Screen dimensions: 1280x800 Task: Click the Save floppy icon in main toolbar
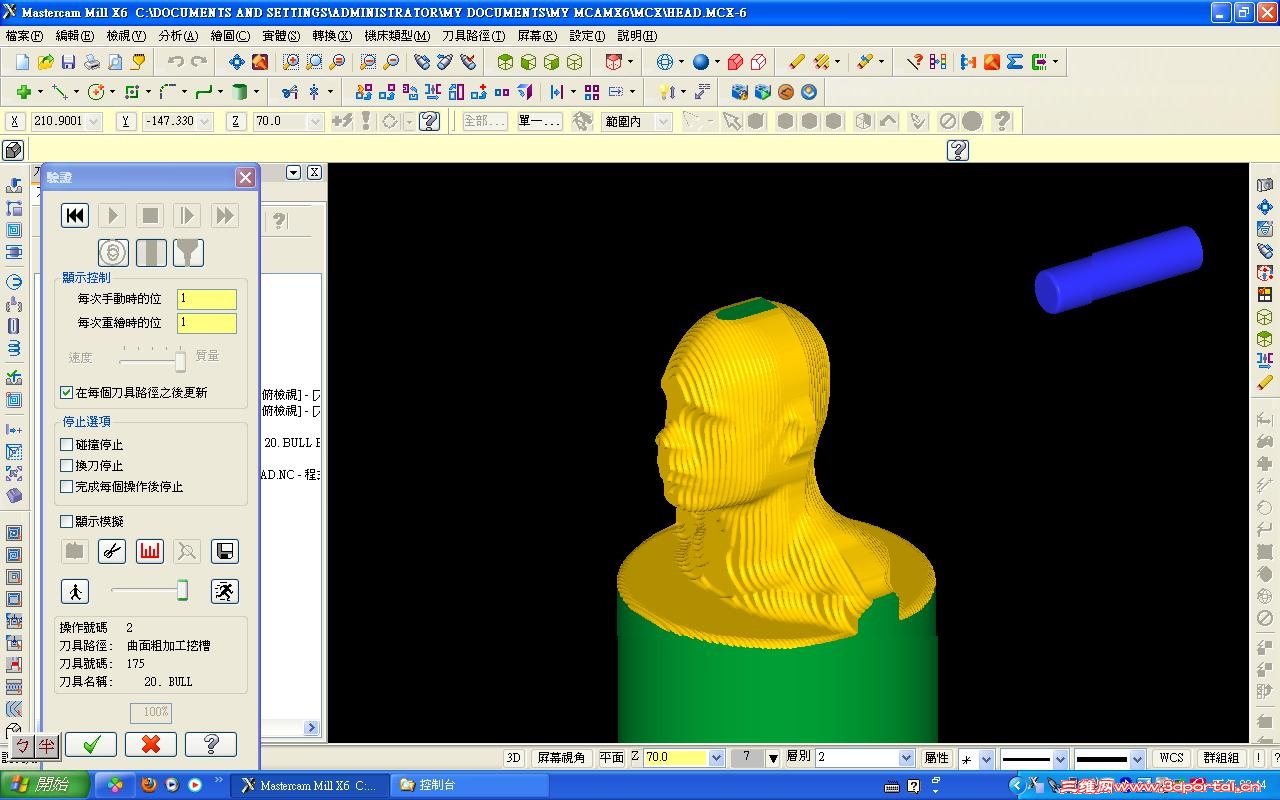coord(68,62)
